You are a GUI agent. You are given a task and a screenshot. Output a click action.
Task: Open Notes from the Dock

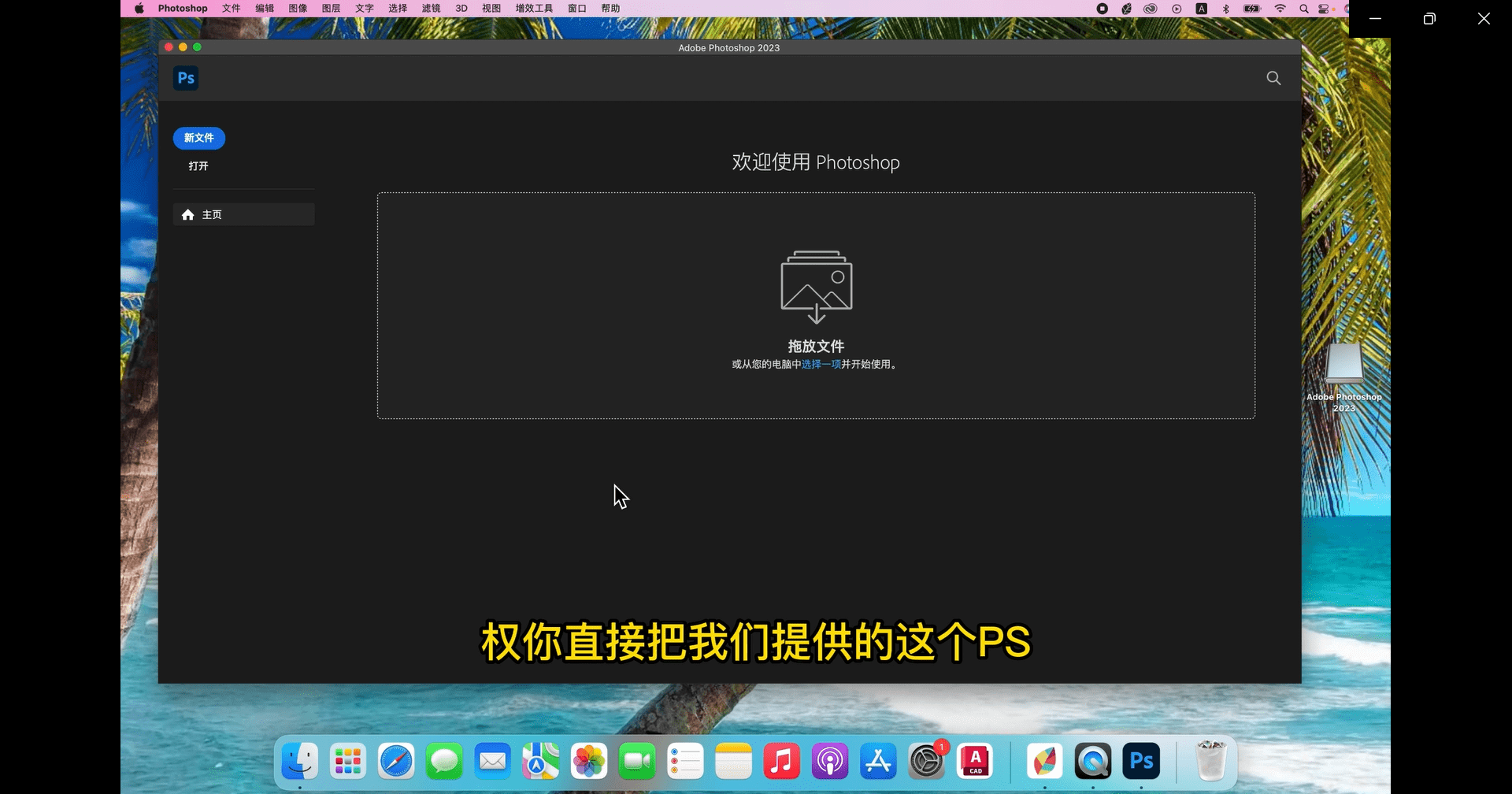pyautogui.click(x=734, y=761)
